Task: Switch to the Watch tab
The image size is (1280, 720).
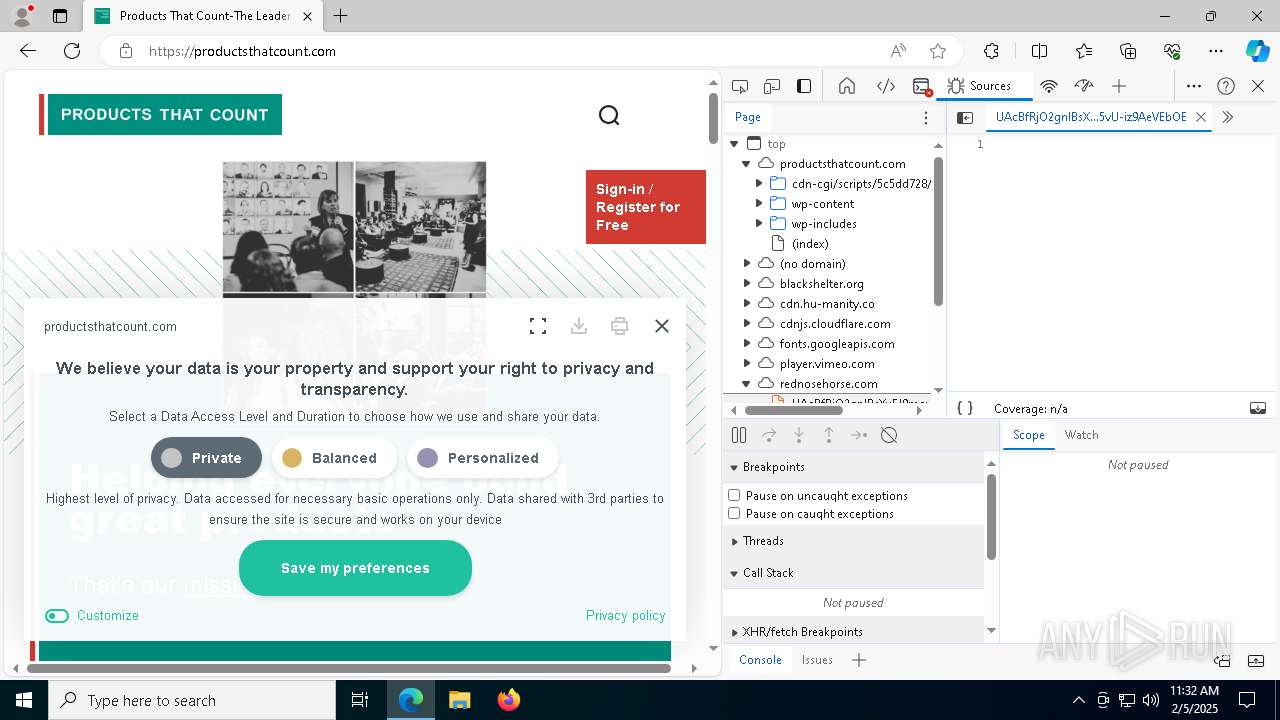Action: 1081,435
